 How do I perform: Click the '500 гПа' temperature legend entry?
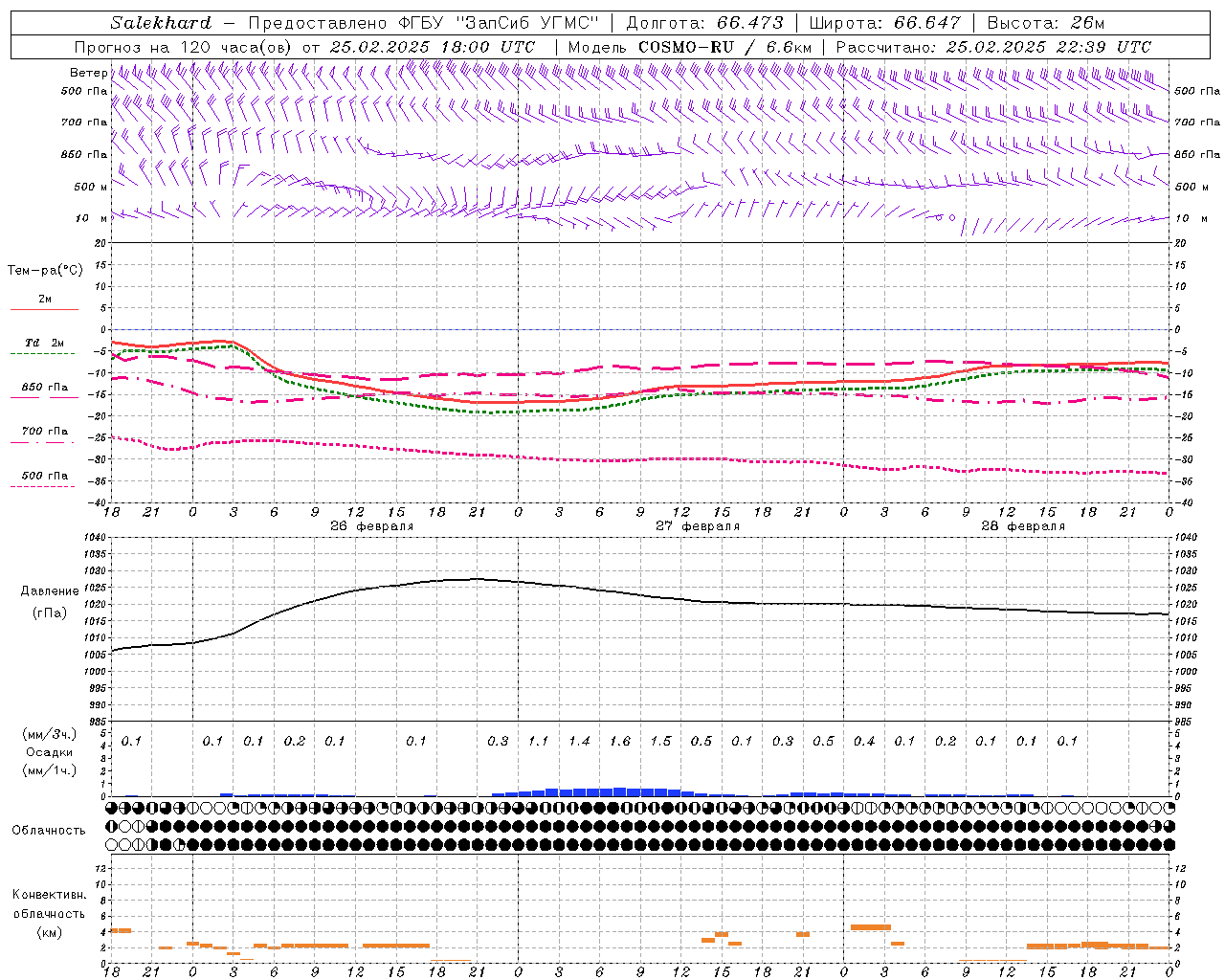pos(45,476)
